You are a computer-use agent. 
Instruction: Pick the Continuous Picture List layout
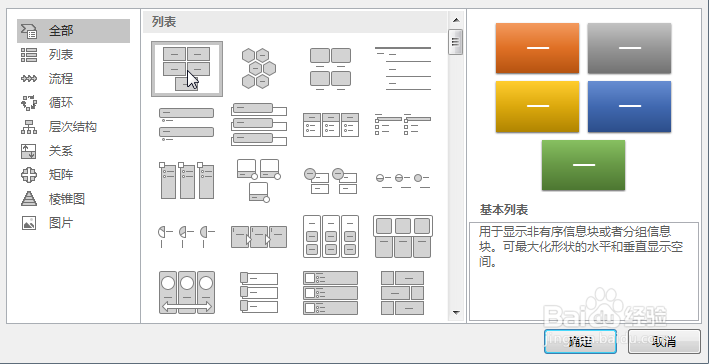(187, 293)
